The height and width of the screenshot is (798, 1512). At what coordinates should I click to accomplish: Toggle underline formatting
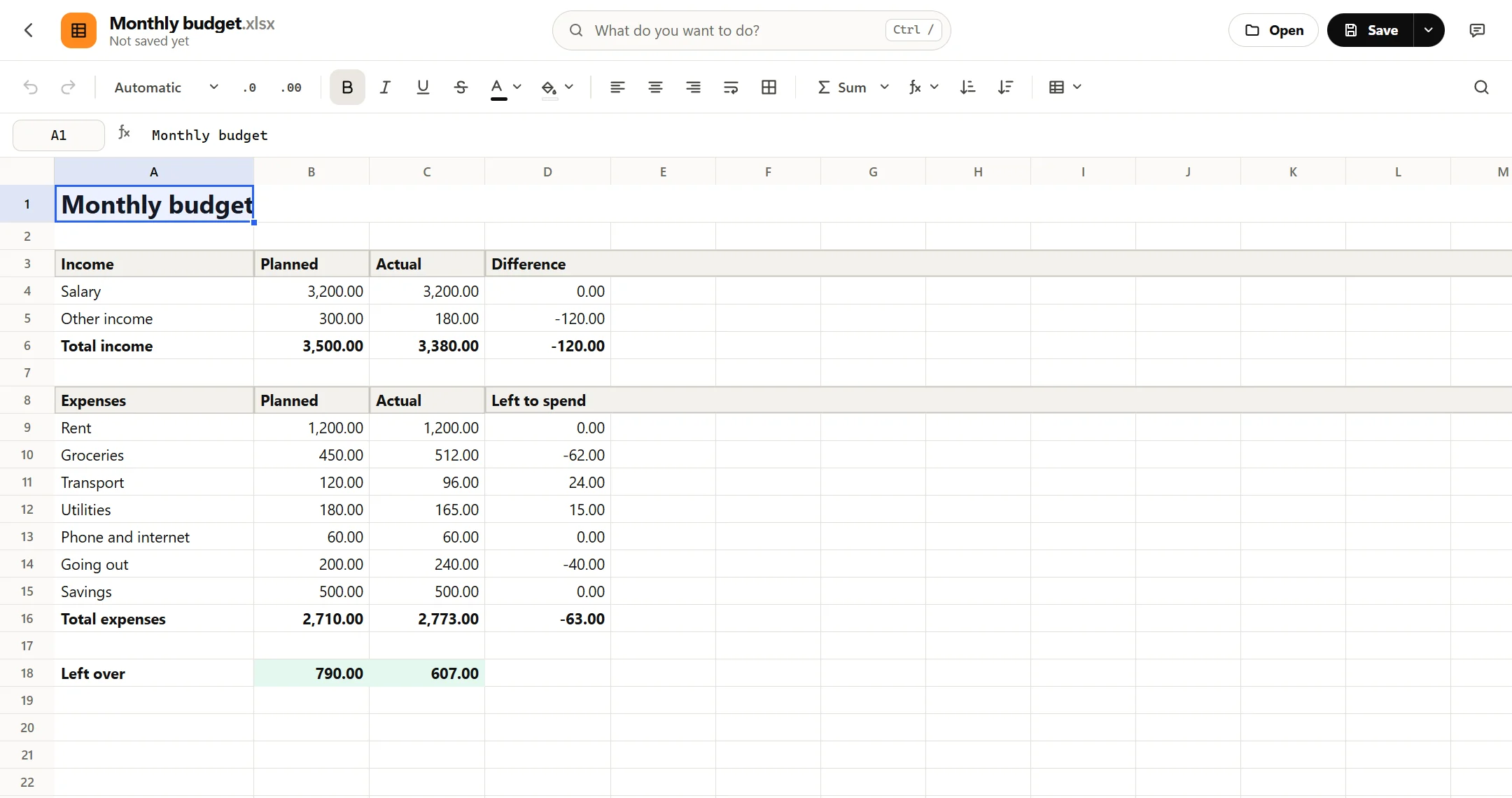coord(423,87)
